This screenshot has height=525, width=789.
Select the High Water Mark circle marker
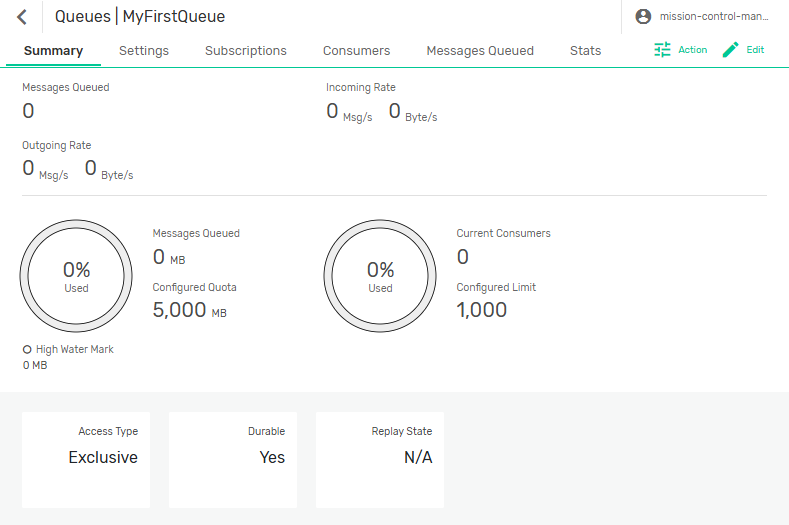click(x=27, y=349)
